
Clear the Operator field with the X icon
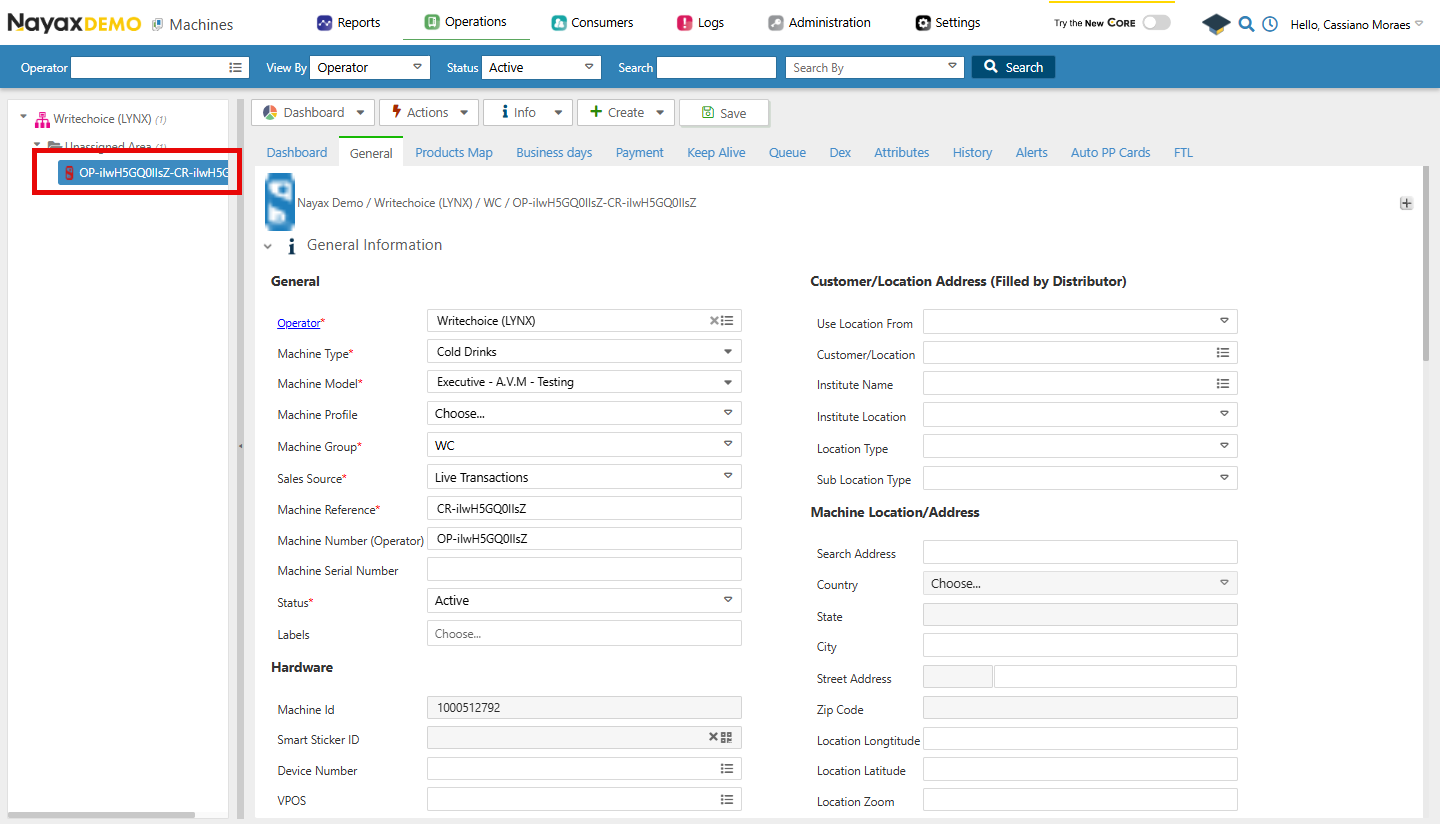pyautogui.click(x=714, y=321)
